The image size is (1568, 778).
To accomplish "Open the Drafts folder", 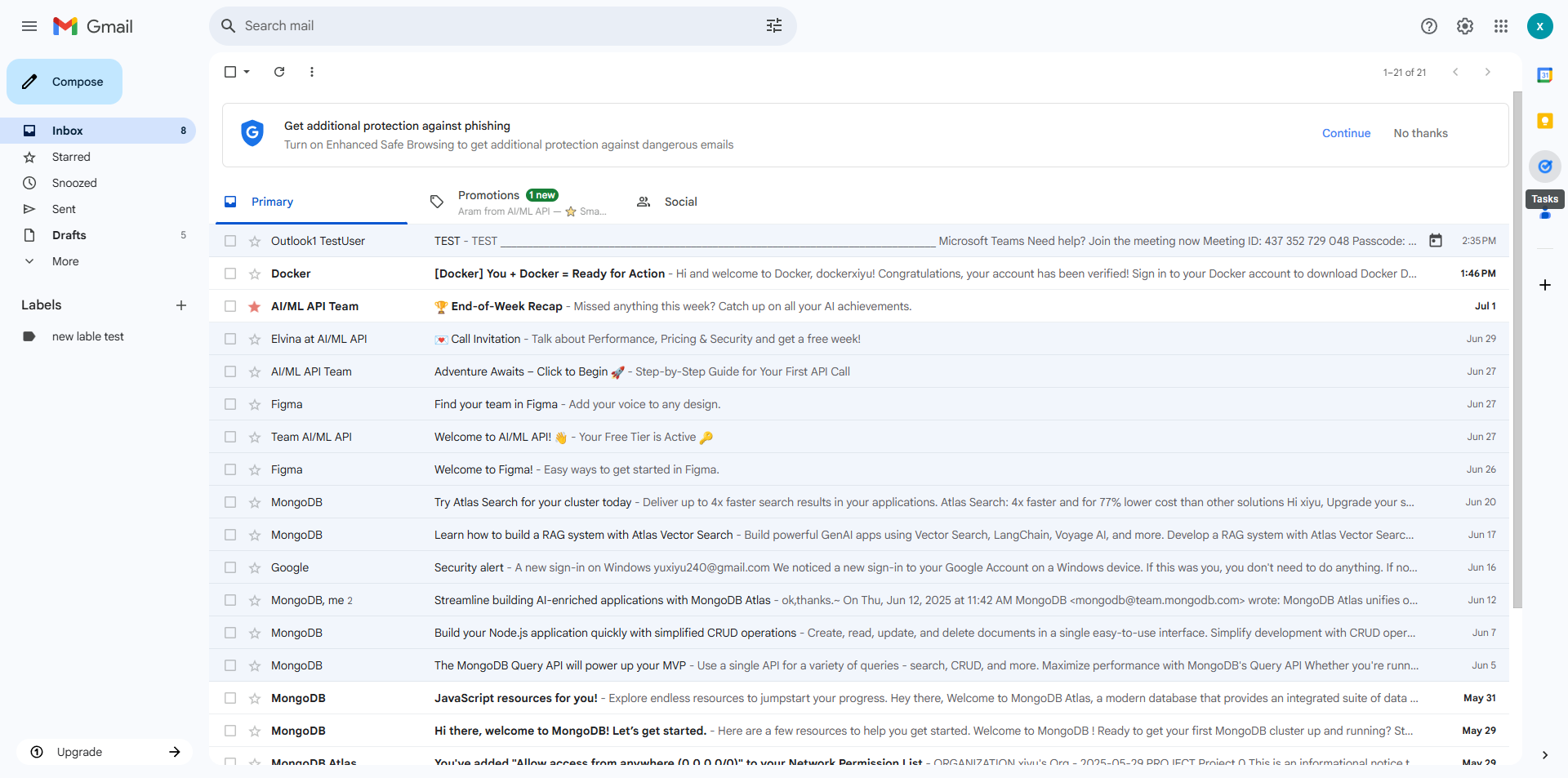I will (x=98, y=235).
